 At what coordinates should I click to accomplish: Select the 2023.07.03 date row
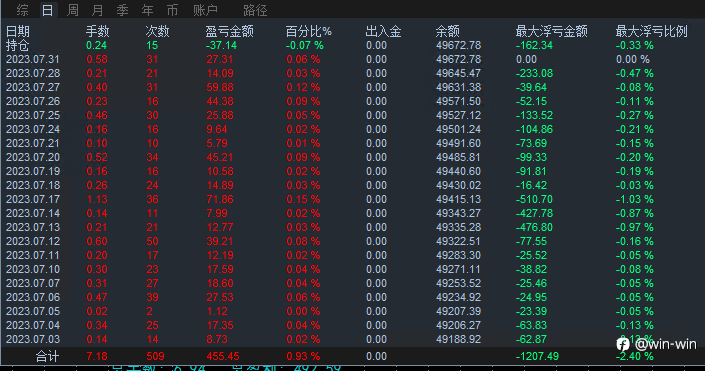32,339
